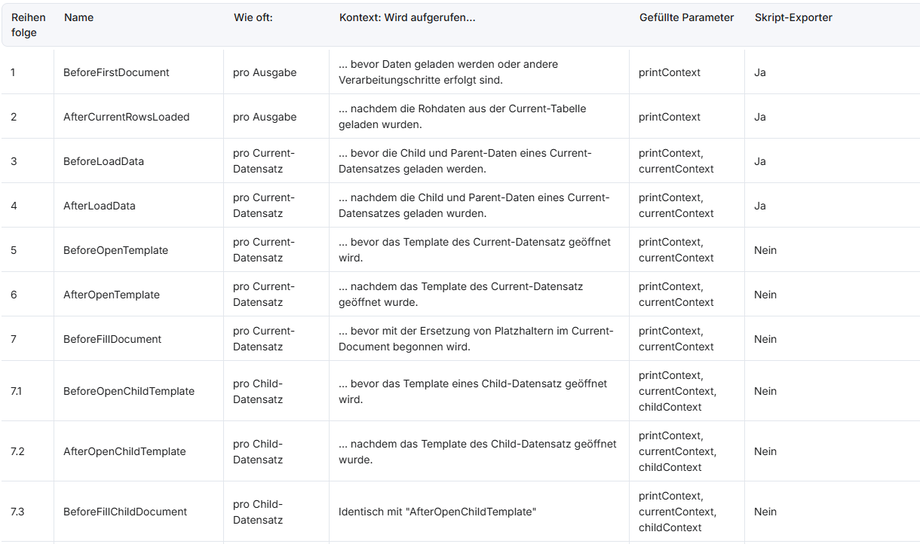This screenshot has width=920, height=544.
Task: Click the BeforeFillChildDocument entry
Action: point(125,512)
